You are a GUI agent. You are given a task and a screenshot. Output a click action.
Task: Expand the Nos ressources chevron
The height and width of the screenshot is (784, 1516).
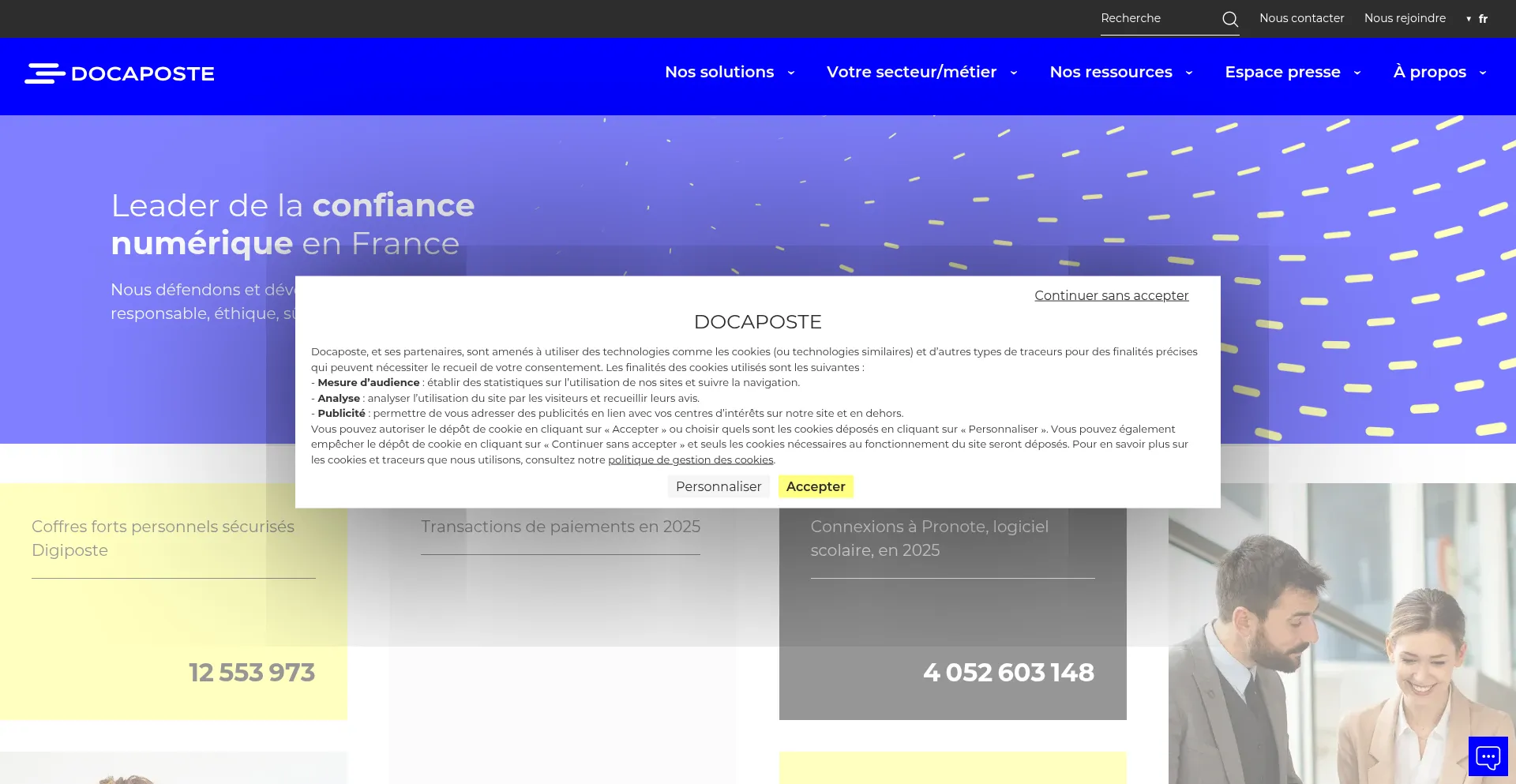pos(1188,73)
